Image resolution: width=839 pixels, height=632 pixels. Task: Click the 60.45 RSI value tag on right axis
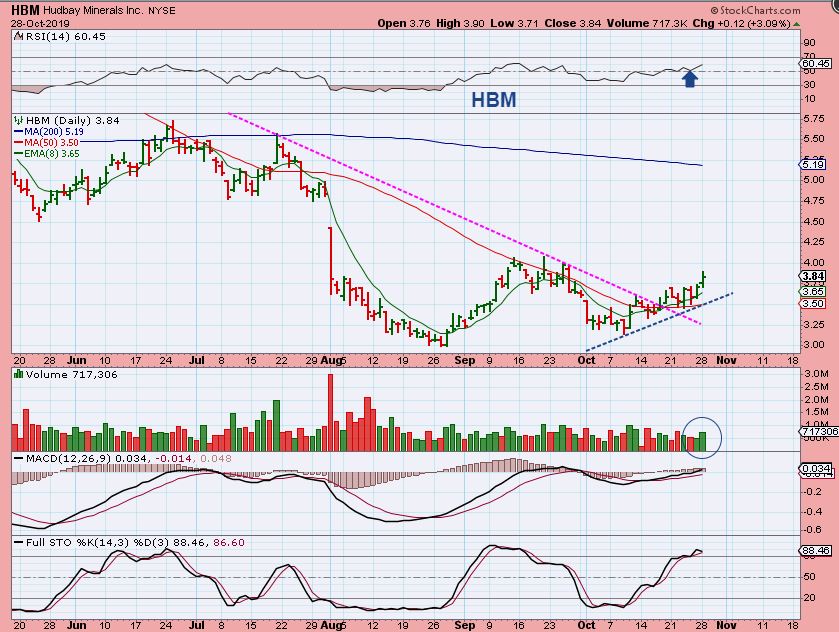816,64
